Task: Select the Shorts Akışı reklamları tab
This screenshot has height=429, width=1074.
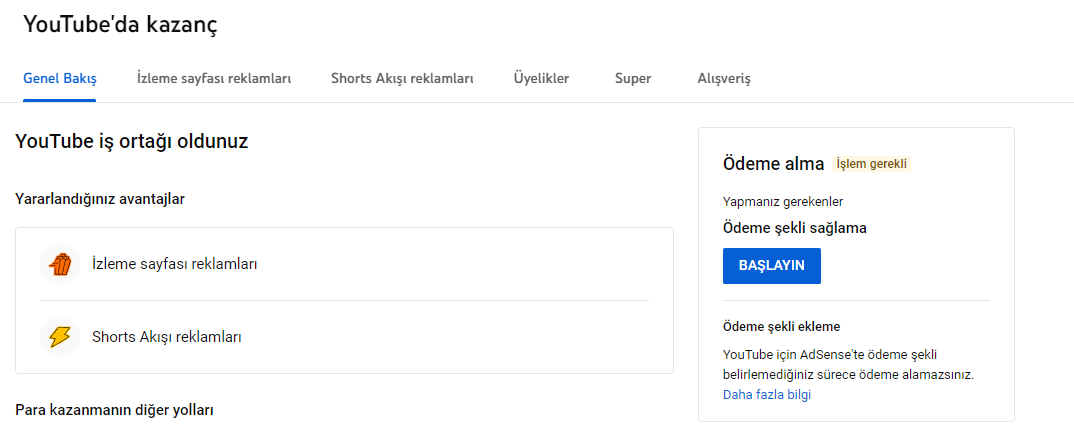Action: click(402, 79)
